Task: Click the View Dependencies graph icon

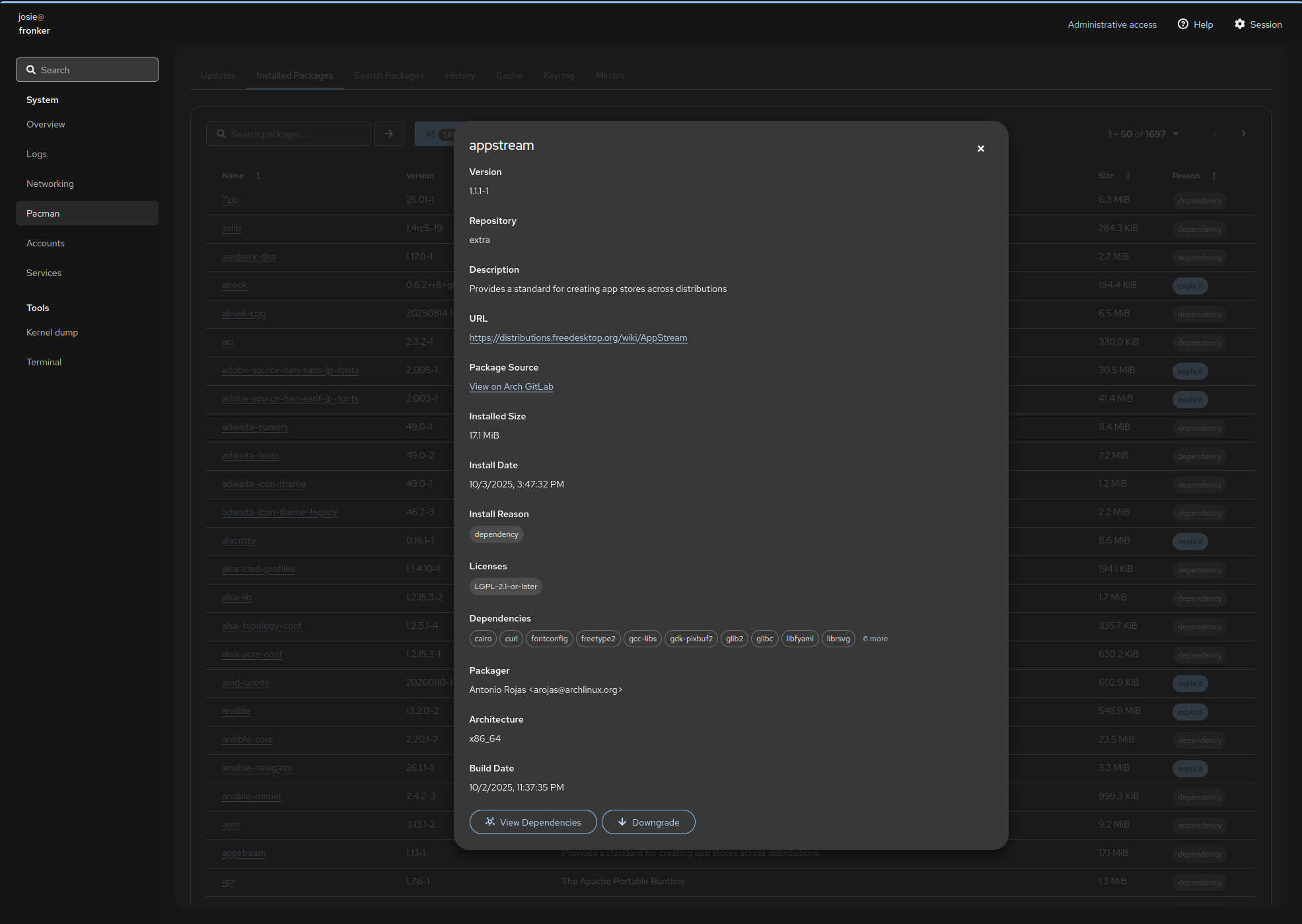Action: pyautogui.click(x=490, y=822)
